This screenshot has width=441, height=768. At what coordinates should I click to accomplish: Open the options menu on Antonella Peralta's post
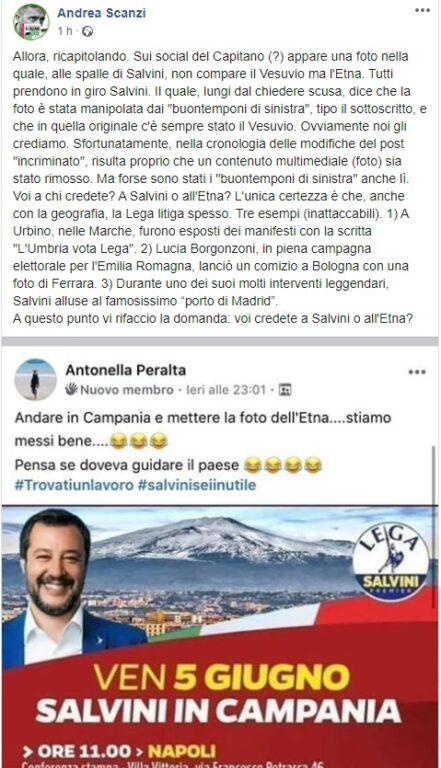click(417, 372)
